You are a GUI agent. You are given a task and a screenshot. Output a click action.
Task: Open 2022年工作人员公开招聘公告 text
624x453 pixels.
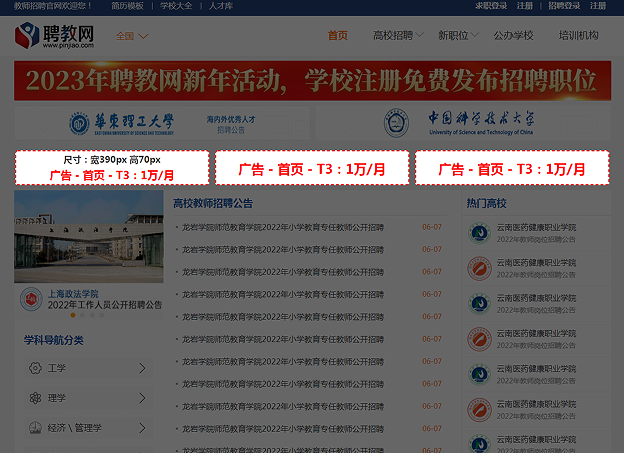pyautogui.click(x=105, y=305)
